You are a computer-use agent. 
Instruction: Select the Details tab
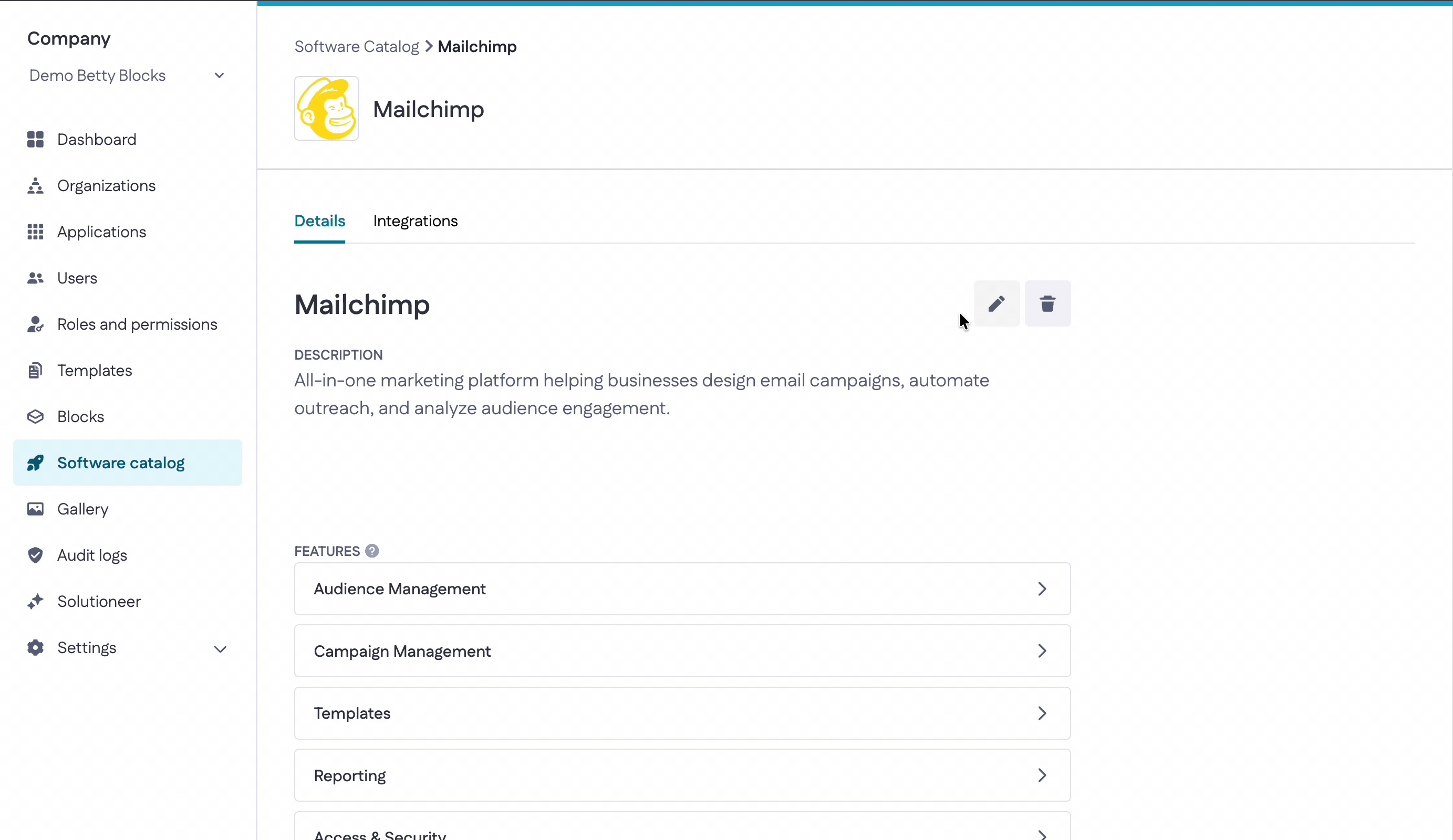click(319, 221)
